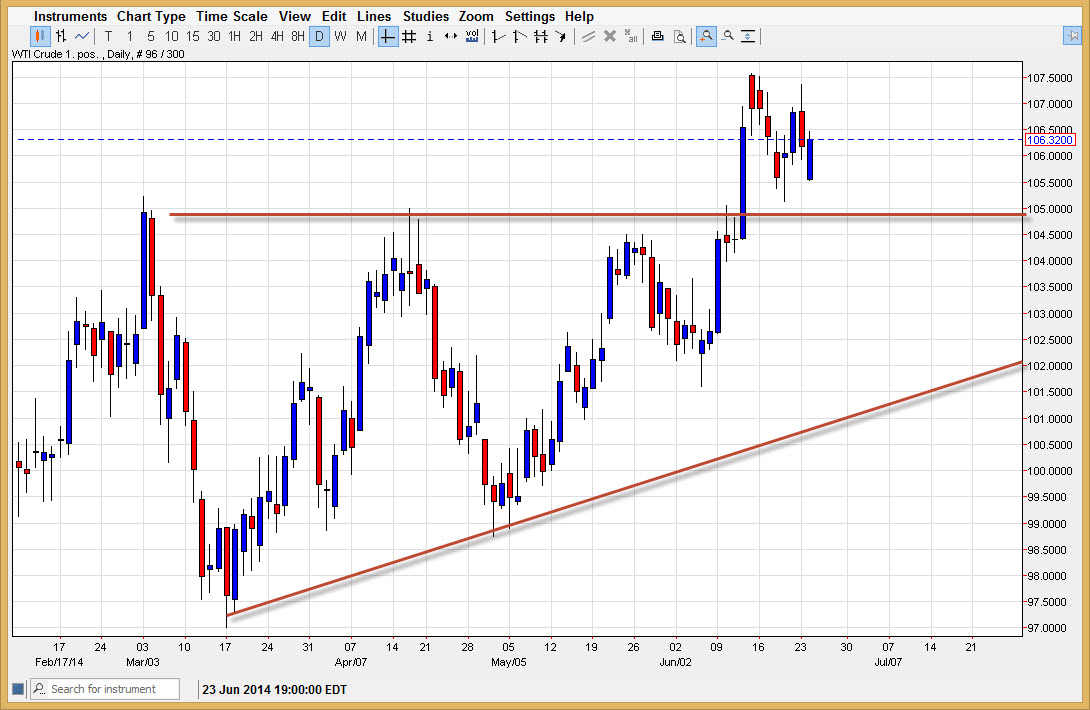The image size is (1090, 710).
Task: Open the Time Scale dropdown
Action: [232, 16]
